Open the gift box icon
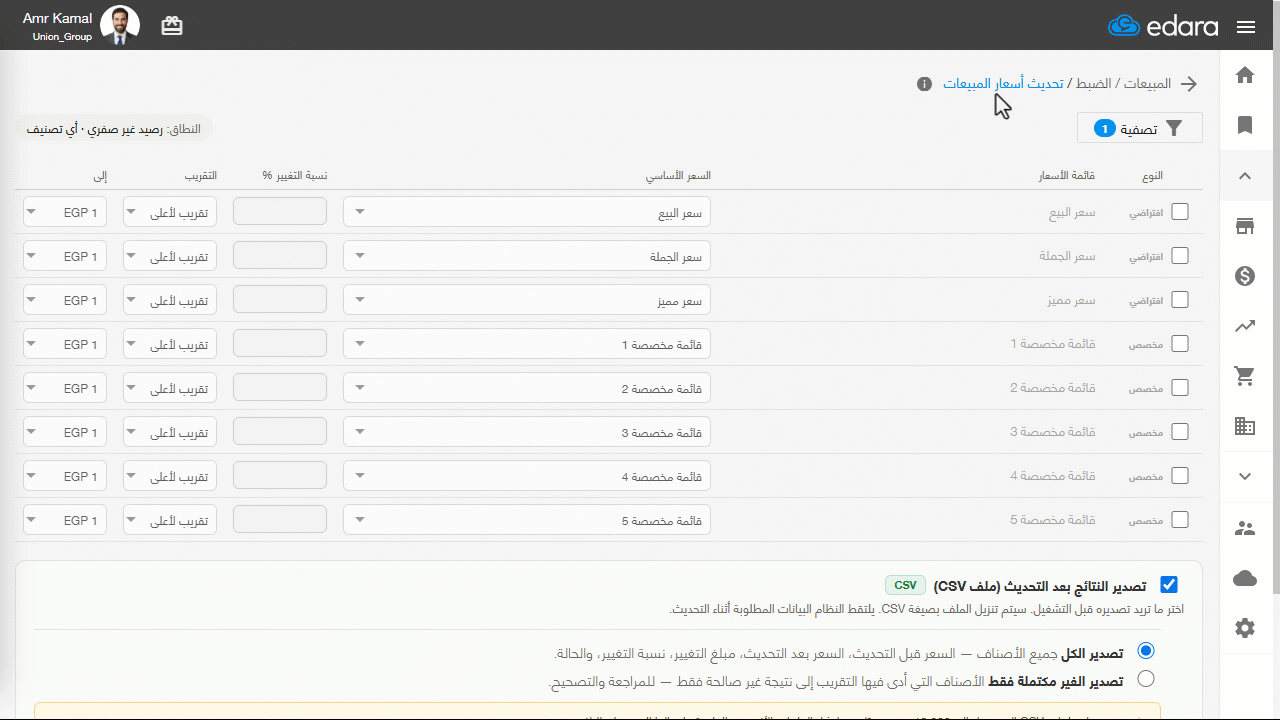1280x720 pixels. 172,26
